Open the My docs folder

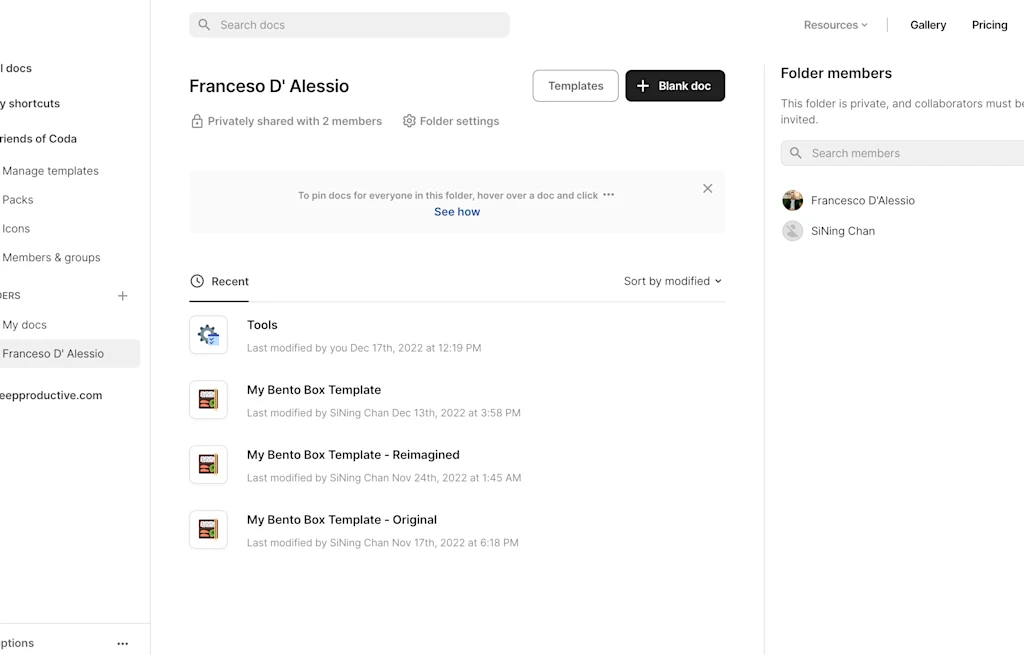[x=24, y=325]
